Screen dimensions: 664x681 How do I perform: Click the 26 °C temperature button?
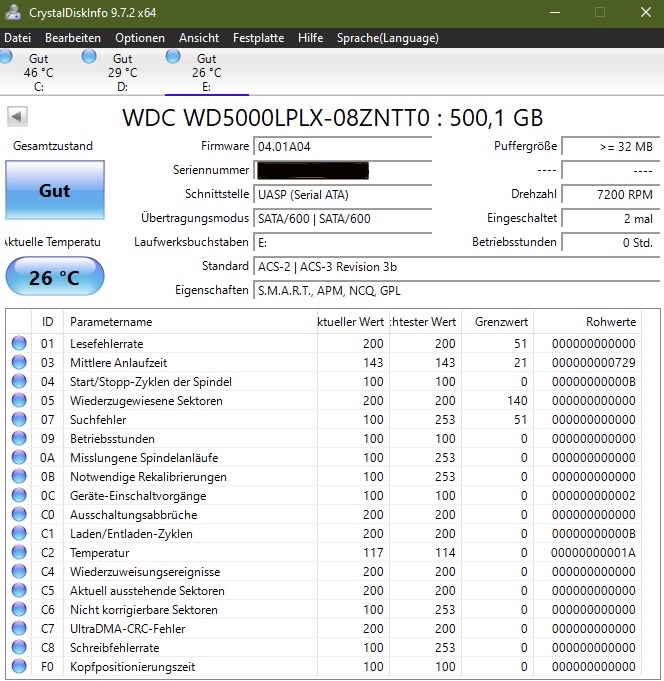click(55, 276)
